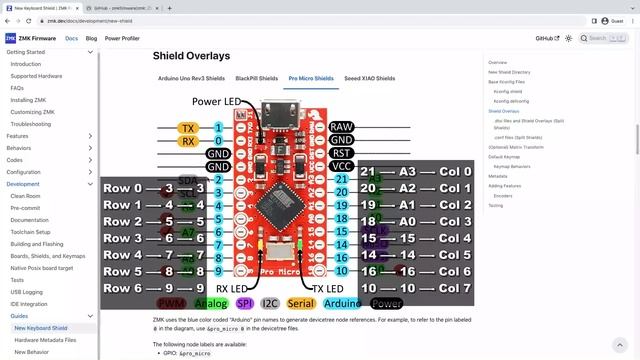Select the Arduino Uno Rev3 Shields tab
Viewport: 640px width, 360px height.
[191, 78]
